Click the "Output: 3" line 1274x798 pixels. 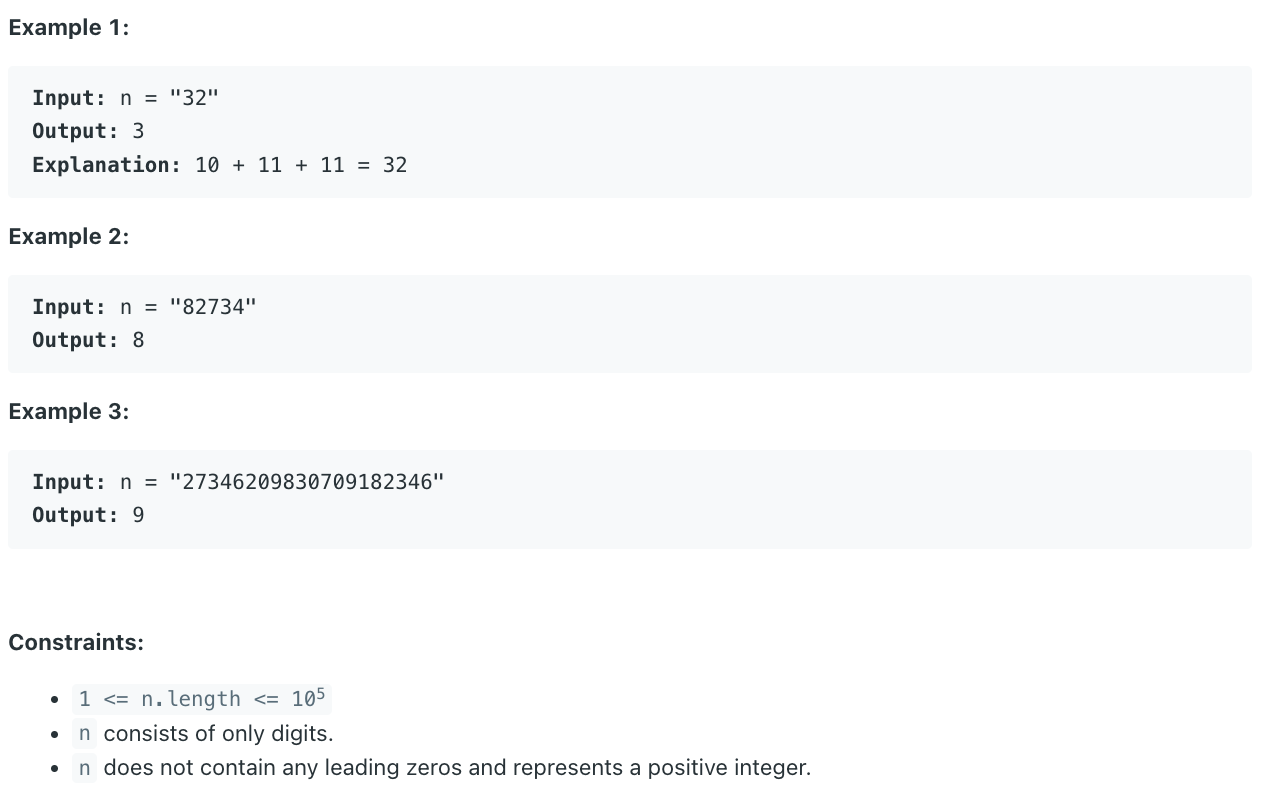point(88,131)
